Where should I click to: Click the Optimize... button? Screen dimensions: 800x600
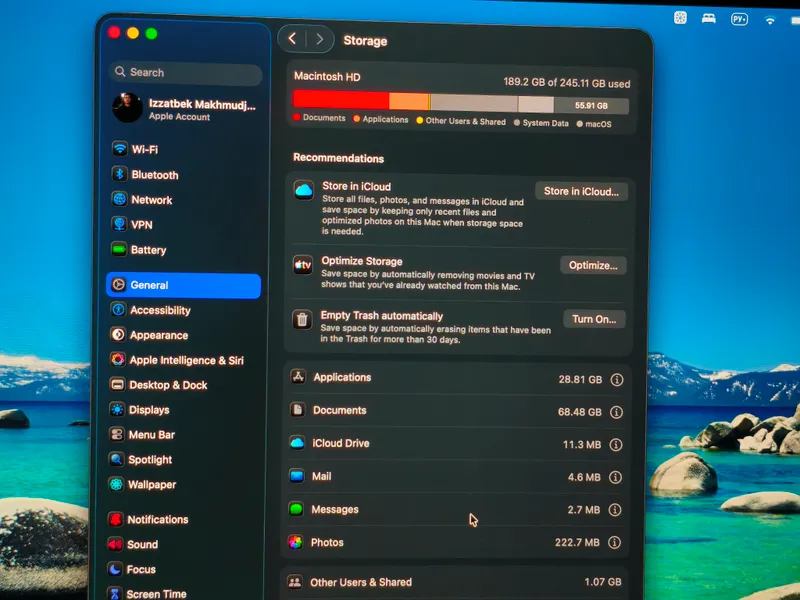[x=593, y=265]
